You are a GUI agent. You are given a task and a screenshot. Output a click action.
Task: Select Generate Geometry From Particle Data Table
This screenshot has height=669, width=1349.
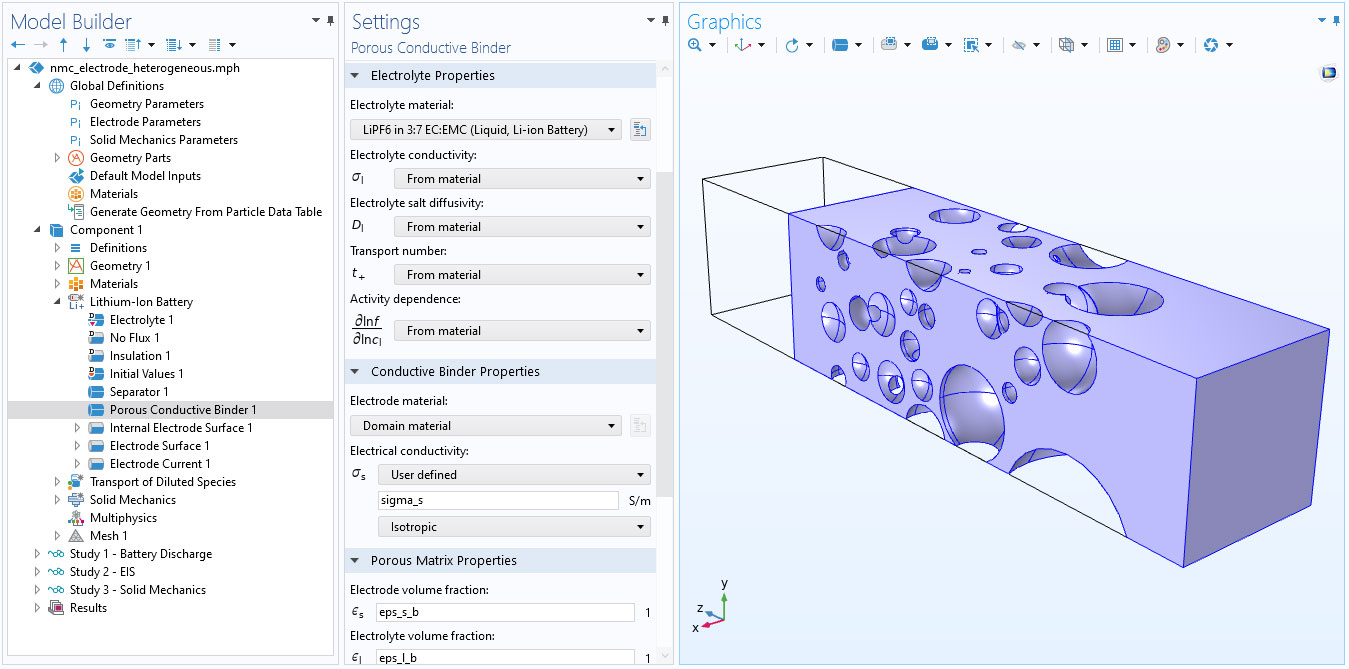tap(205, 212)
